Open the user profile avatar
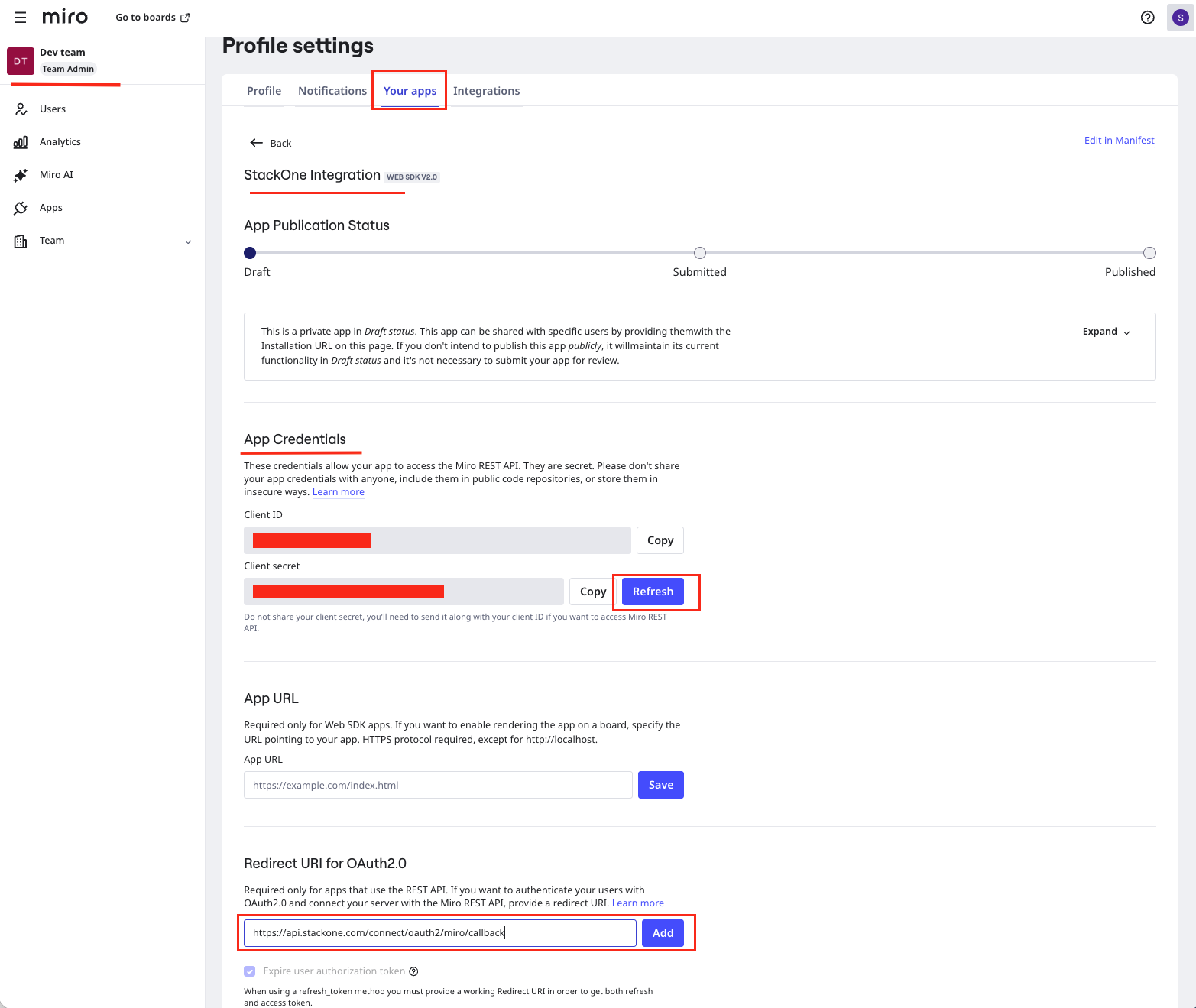This screenshot has height=1008, width=1196. point(1180,18)
